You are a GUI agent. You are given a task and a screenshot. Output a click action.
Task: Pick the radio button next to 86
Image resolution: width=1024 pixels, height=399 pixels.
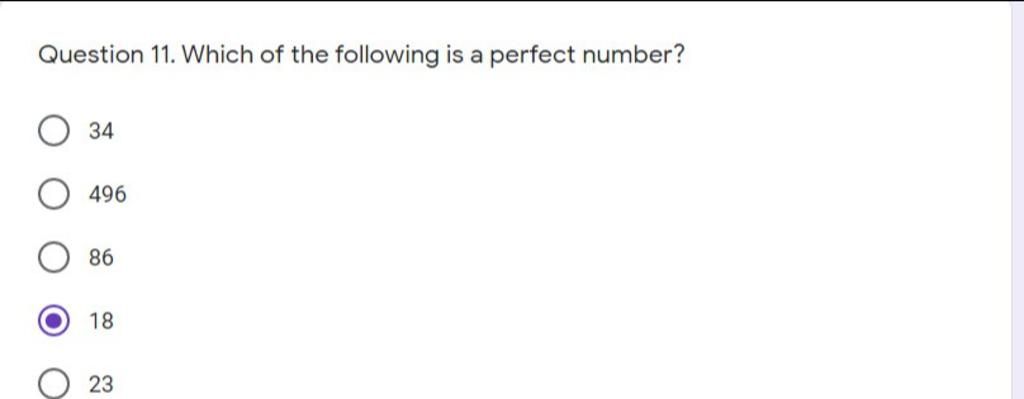(53, 258)
